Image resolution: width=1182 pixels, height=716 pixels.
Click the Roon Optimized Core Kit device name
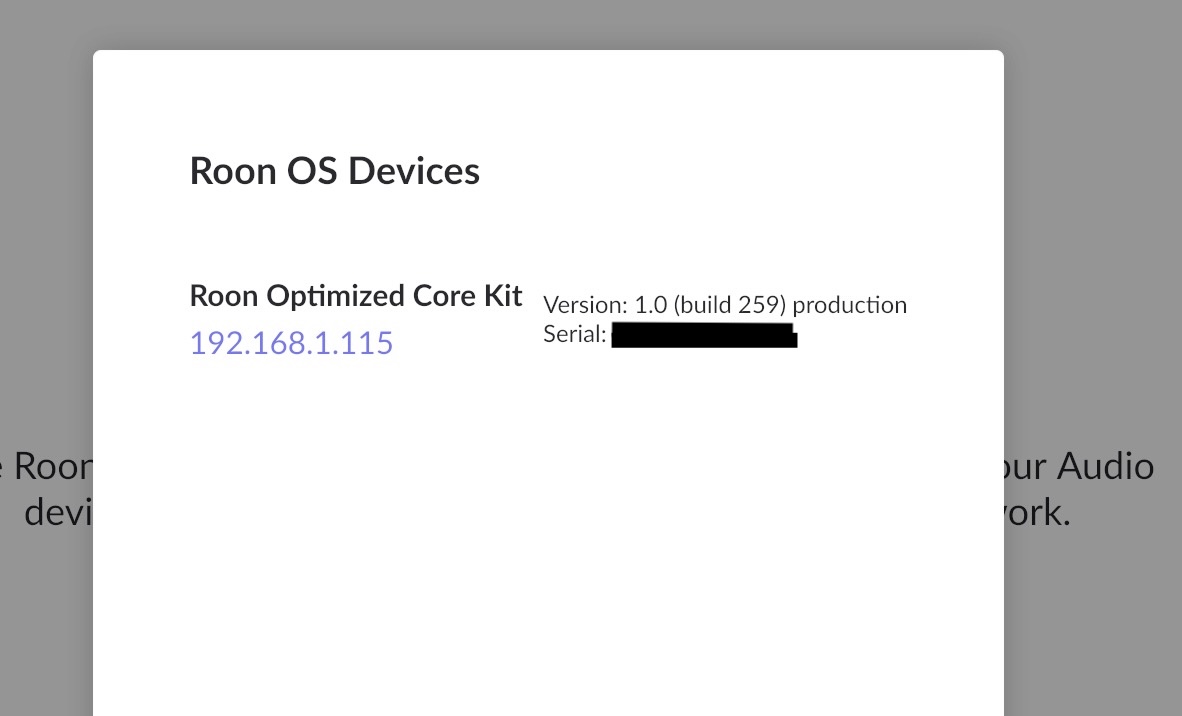tap(355, 295)
